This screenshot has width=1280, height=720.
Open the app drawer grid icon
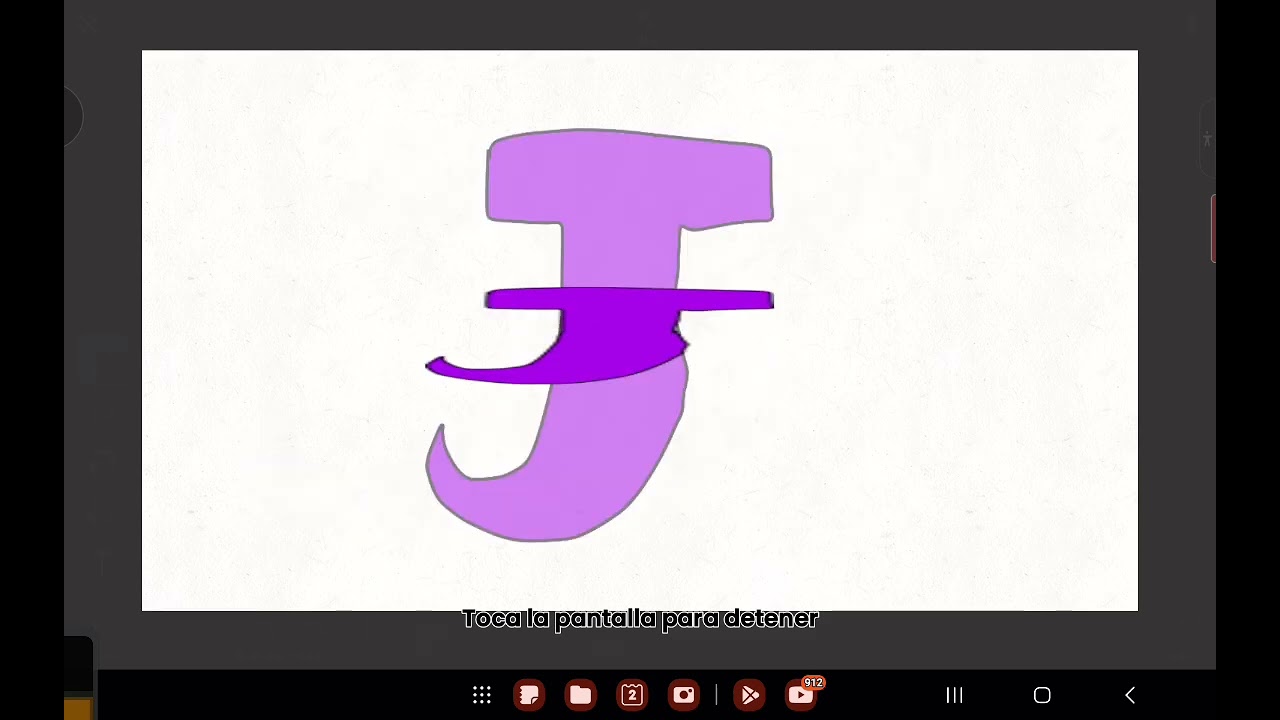(482, 695)
